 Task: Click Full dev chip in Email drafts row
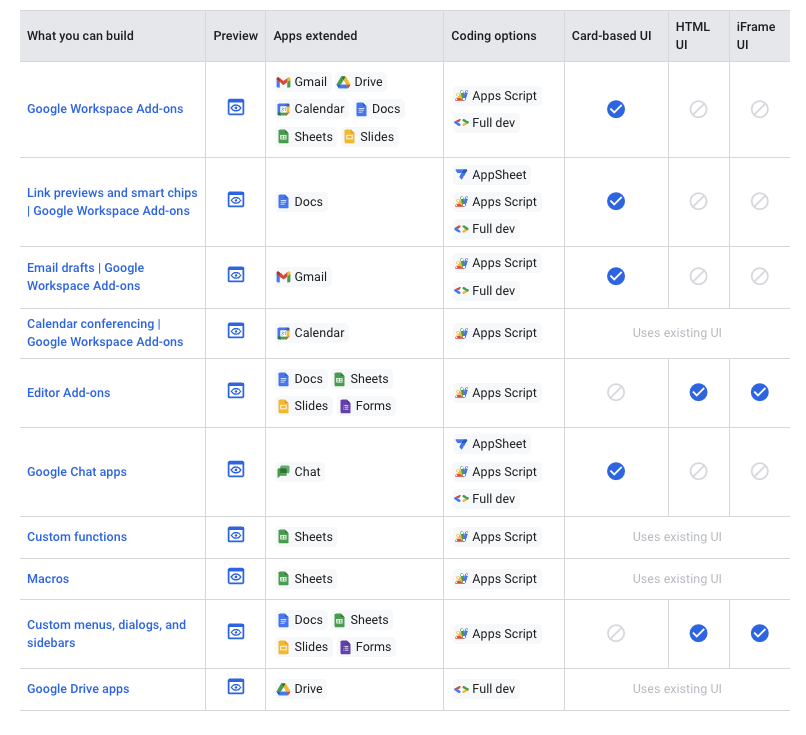(485, 291)
